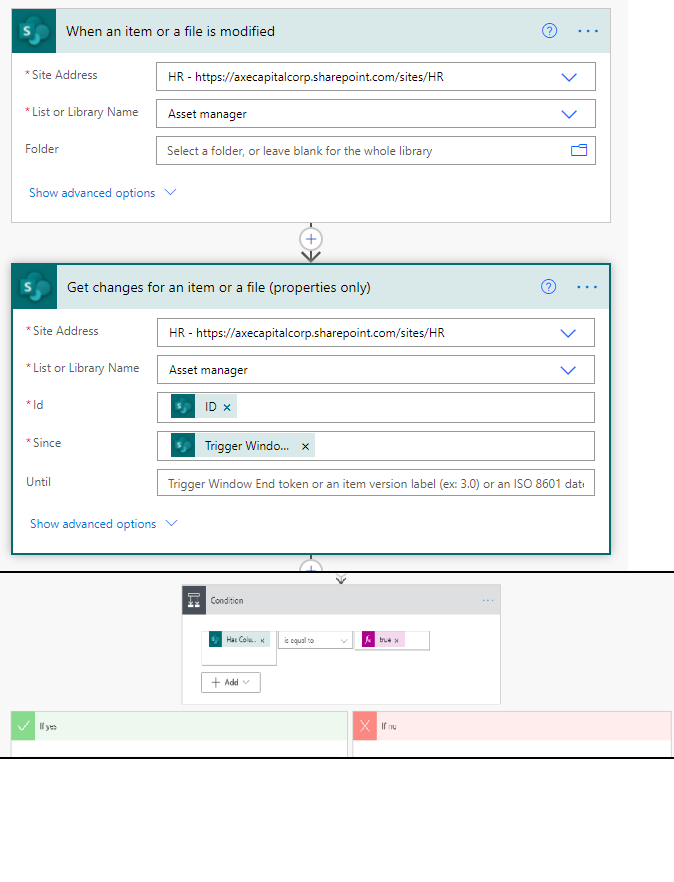Click the fx expression icon in Condition
This screenshot has height=882, width=674.
(369, 640)
